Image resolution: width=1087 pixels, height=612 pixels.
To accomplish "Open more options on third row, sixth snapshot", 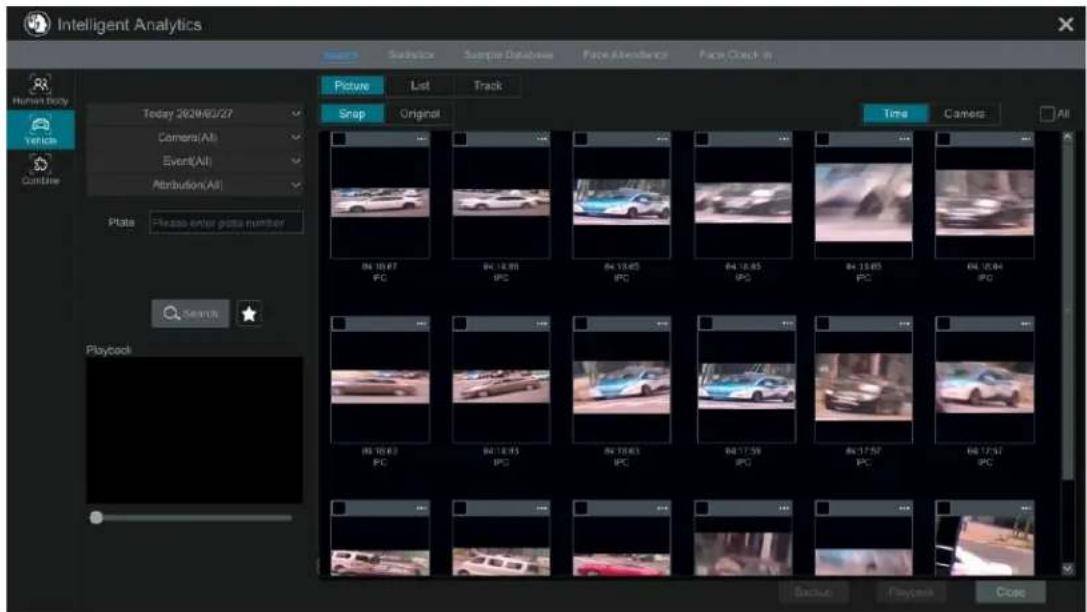I will pos(1025,509).
